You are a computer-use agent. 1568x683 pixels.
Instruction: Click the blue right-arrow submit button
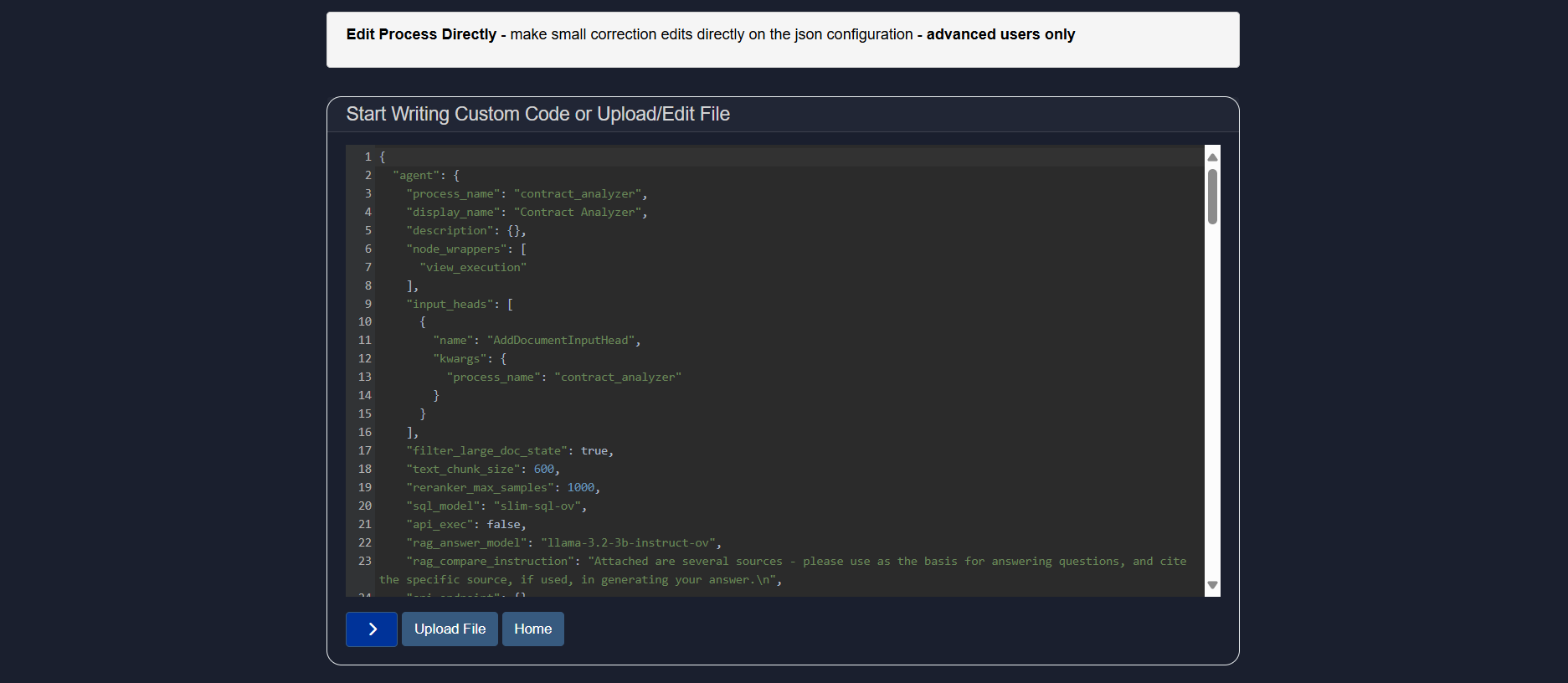coord(371,629)
